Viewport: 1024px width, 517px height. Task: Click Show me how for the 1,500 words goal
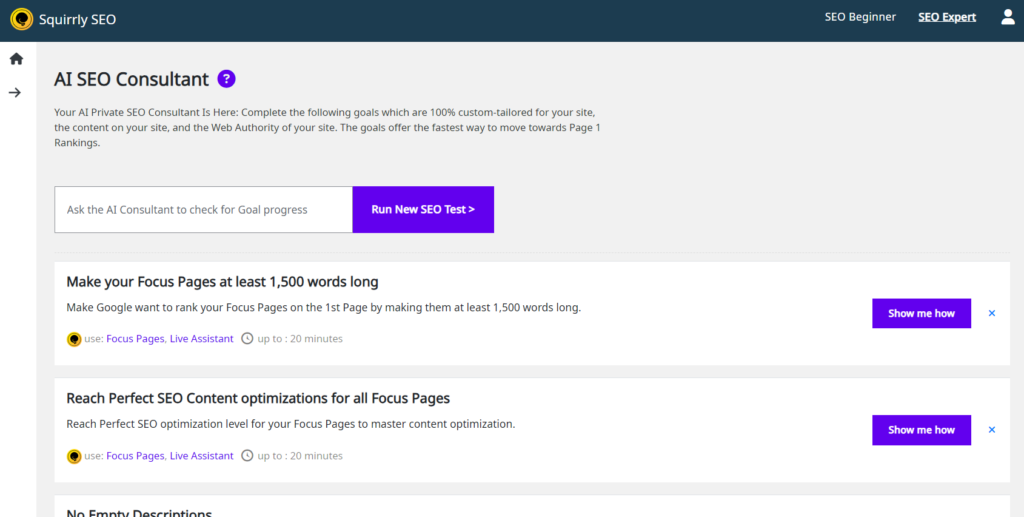[921, 313]
